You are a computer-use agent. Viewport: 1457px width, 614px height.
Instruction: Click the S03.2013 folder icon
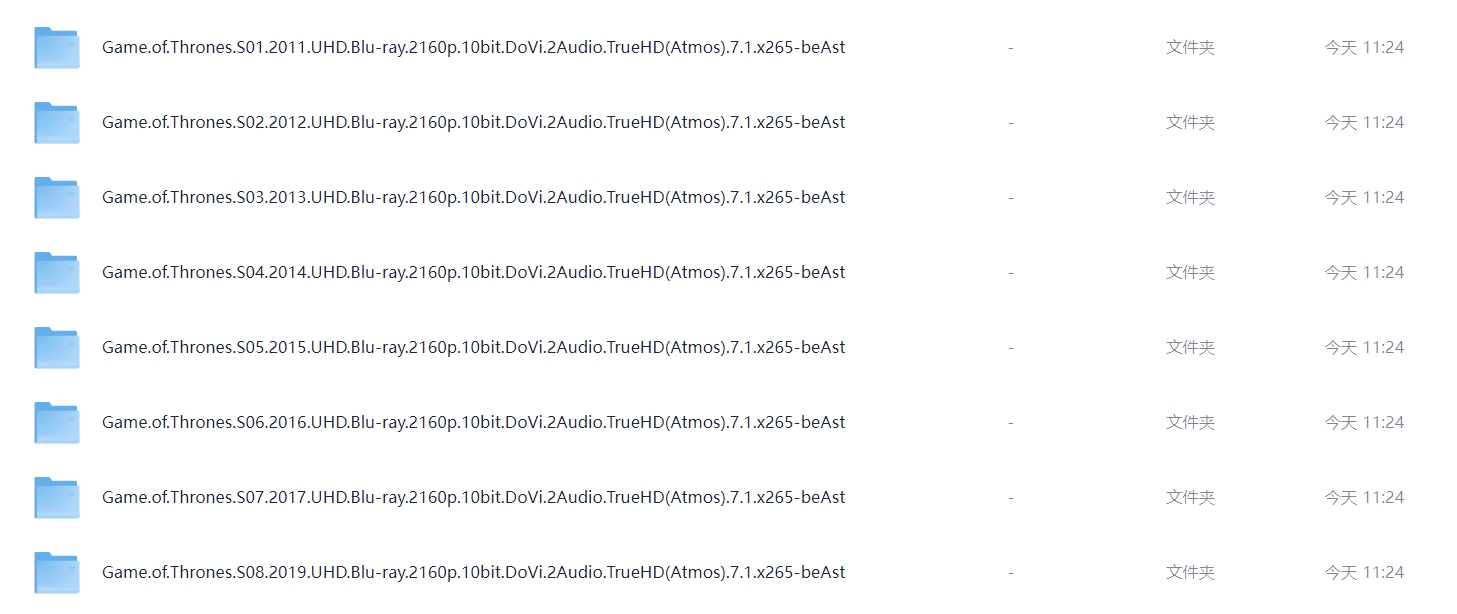click(x=57, y=197)
